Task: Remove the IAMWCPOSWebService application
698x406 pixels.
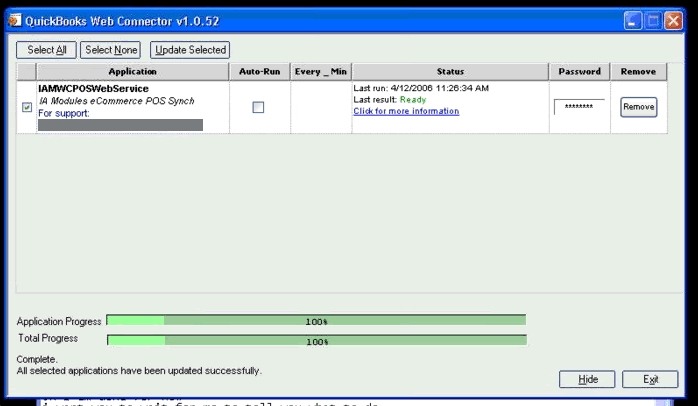Action: click(x=639, y=107)
